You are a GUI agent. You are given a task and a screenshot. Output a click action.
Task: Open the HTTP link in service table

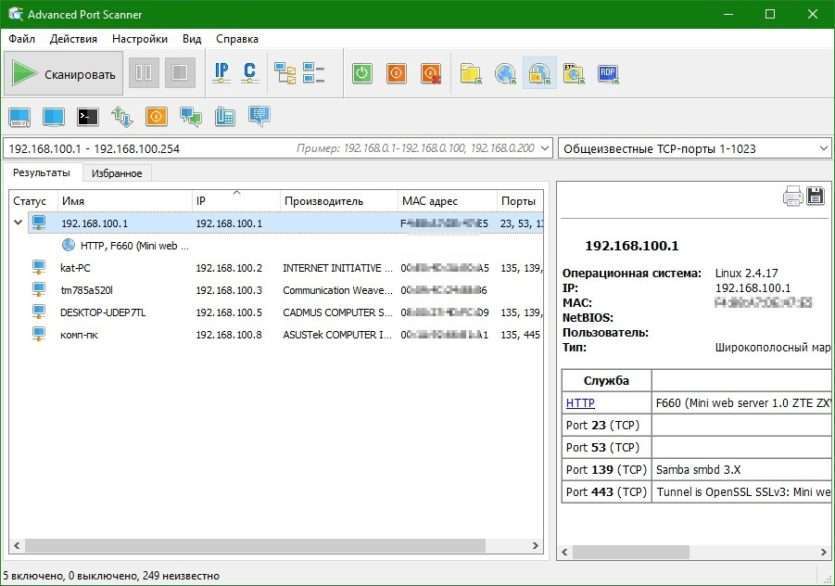(x=580, y=403)
